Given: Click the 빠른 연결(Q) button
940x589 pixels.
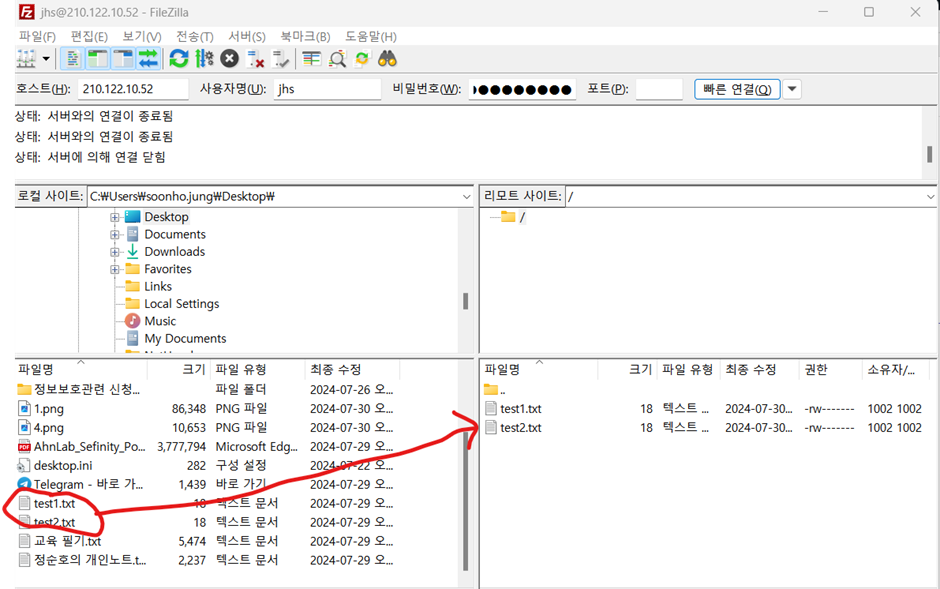Looking at the screenshot, I should pyautogui.click(x=737, y=89).
